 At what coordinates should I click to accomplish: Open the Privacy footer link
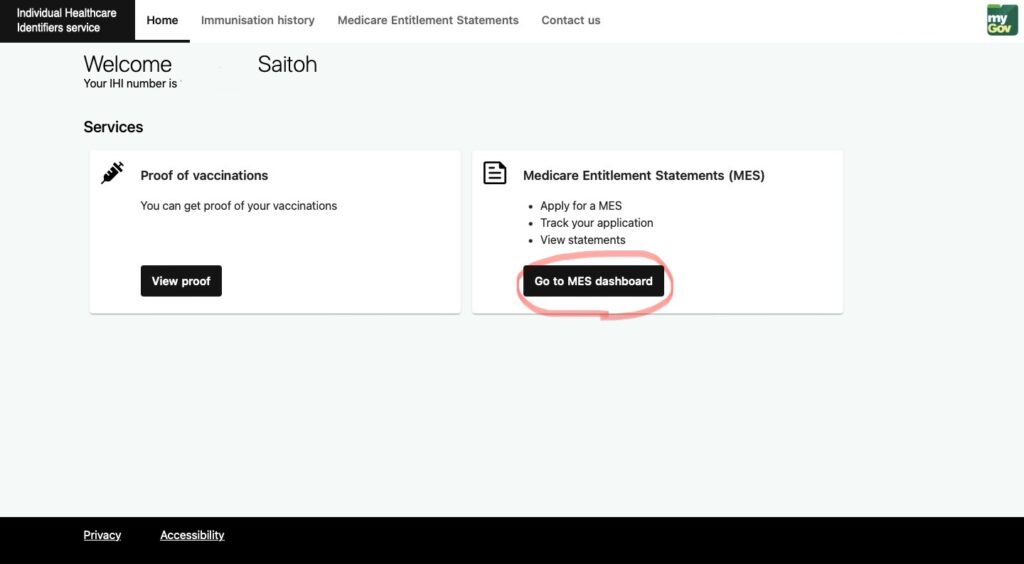tap(102, 535)
